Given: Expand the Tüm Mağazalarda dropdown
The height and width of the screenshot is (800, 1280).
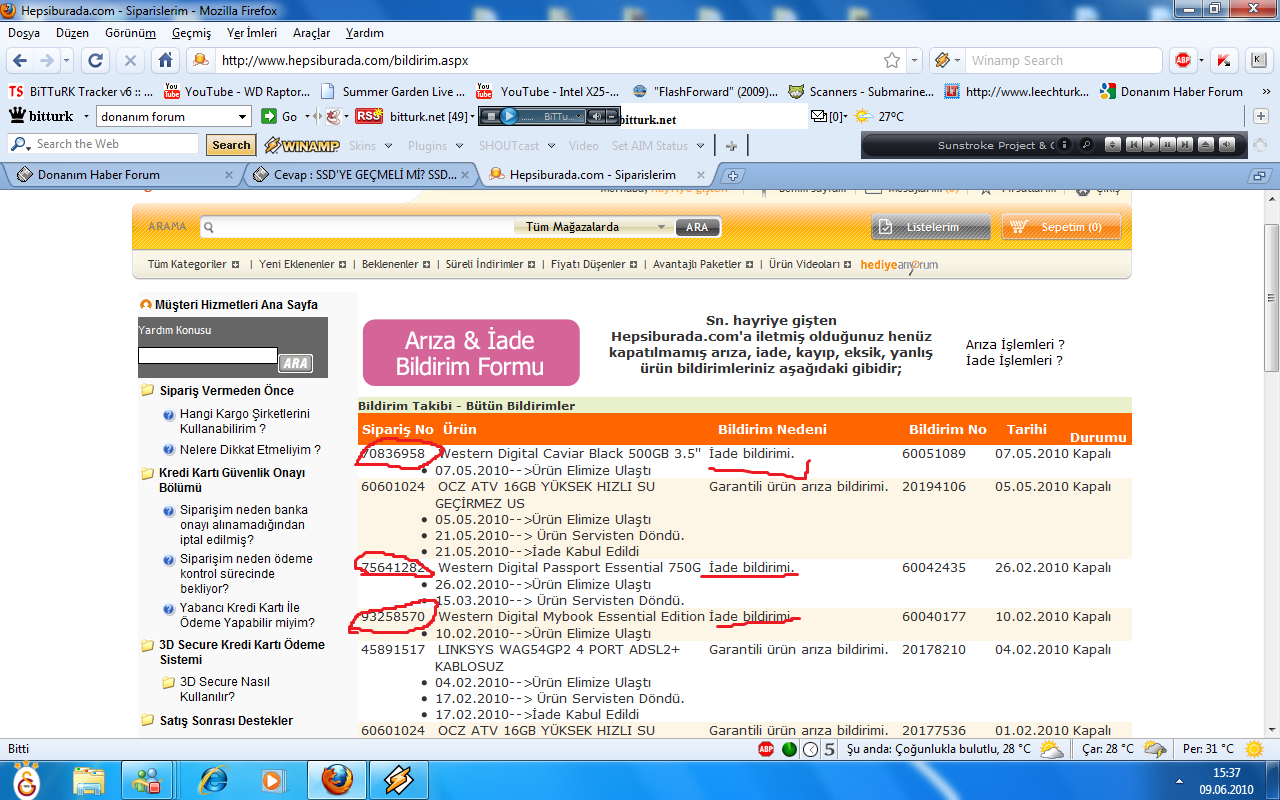Looking at the screenshot, I should [x=596, y=227].
